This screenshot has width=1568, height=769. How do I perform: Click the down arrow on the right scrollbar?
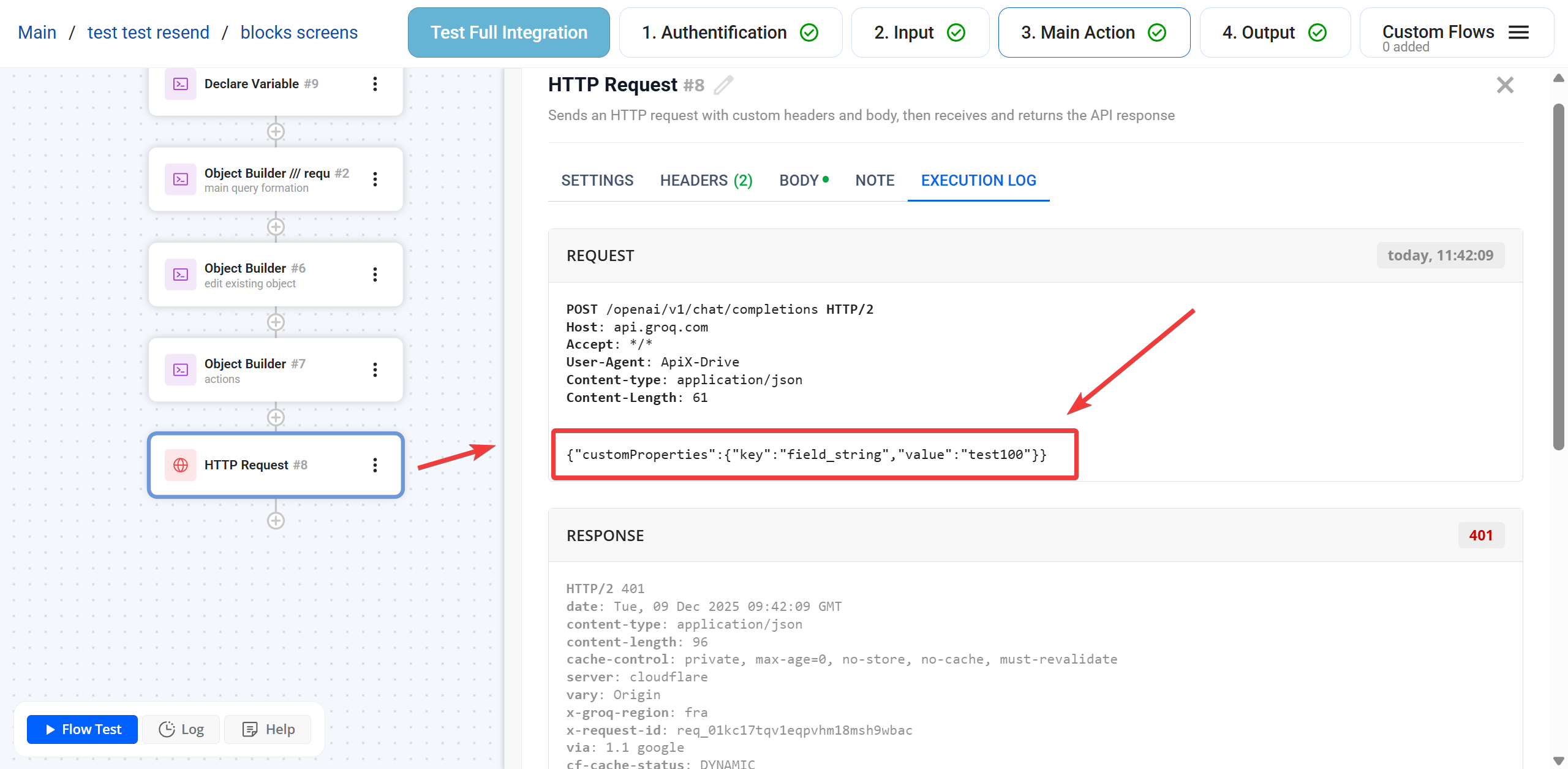[1558, 762]
